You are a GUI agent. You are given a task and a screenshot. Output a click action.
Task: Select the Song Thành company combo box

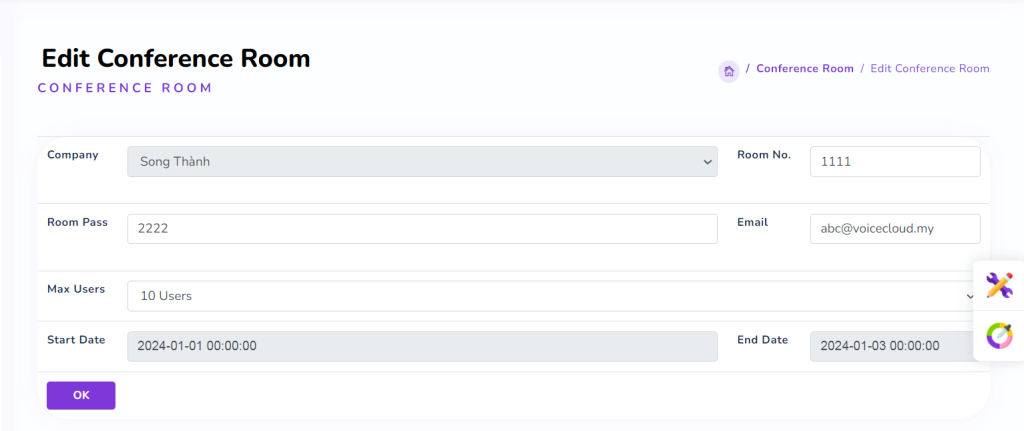(420, 162)
